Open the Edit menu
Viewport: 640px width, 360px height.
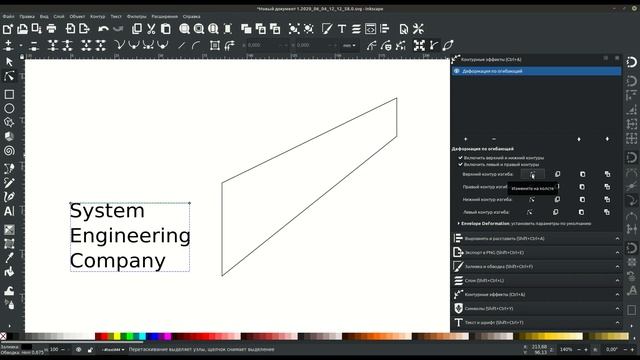pos(27,16)
